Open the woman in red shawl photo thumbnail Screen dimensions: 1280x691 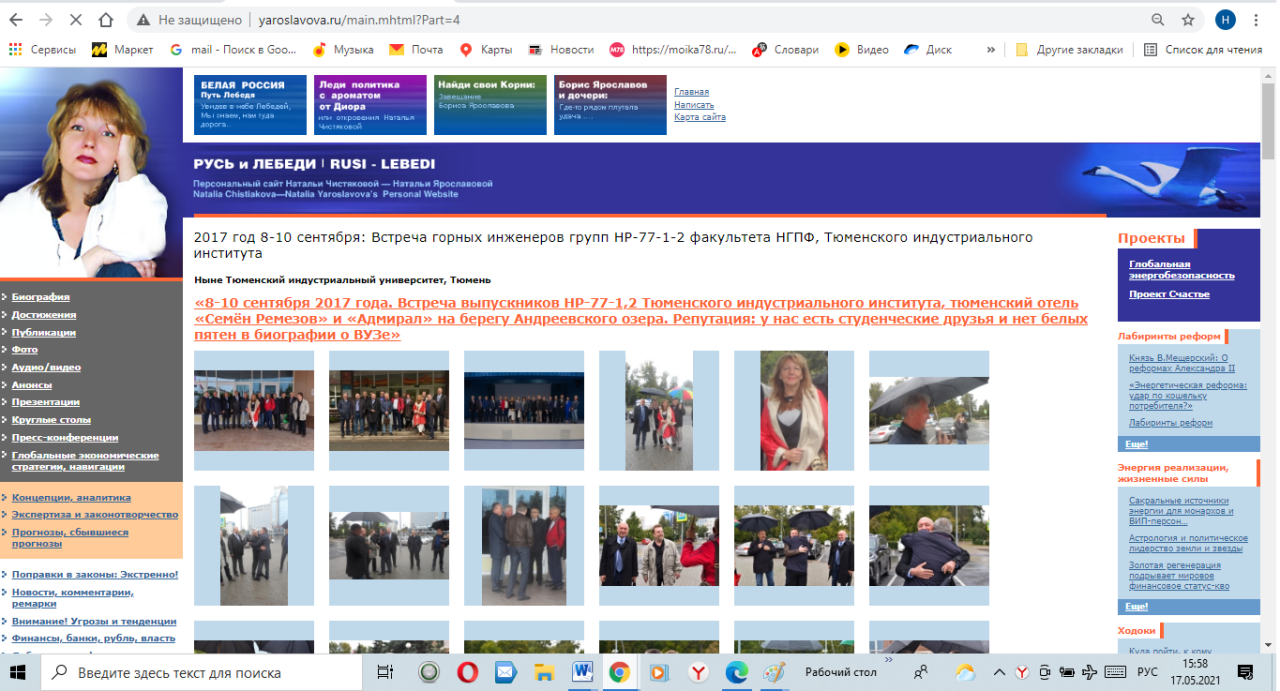[794, 410]
